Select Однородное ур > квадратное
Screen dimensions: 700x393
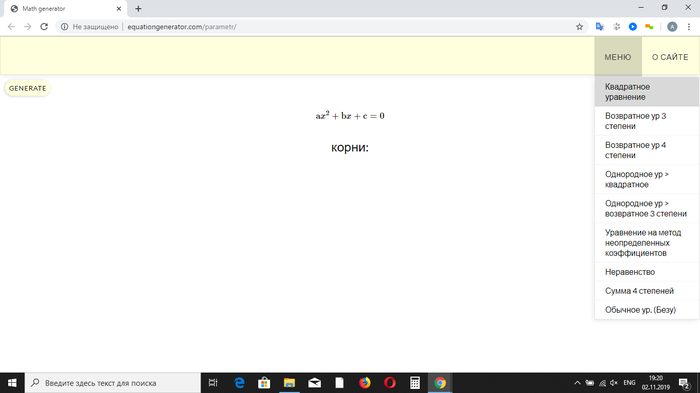click(x=646, y=179)
